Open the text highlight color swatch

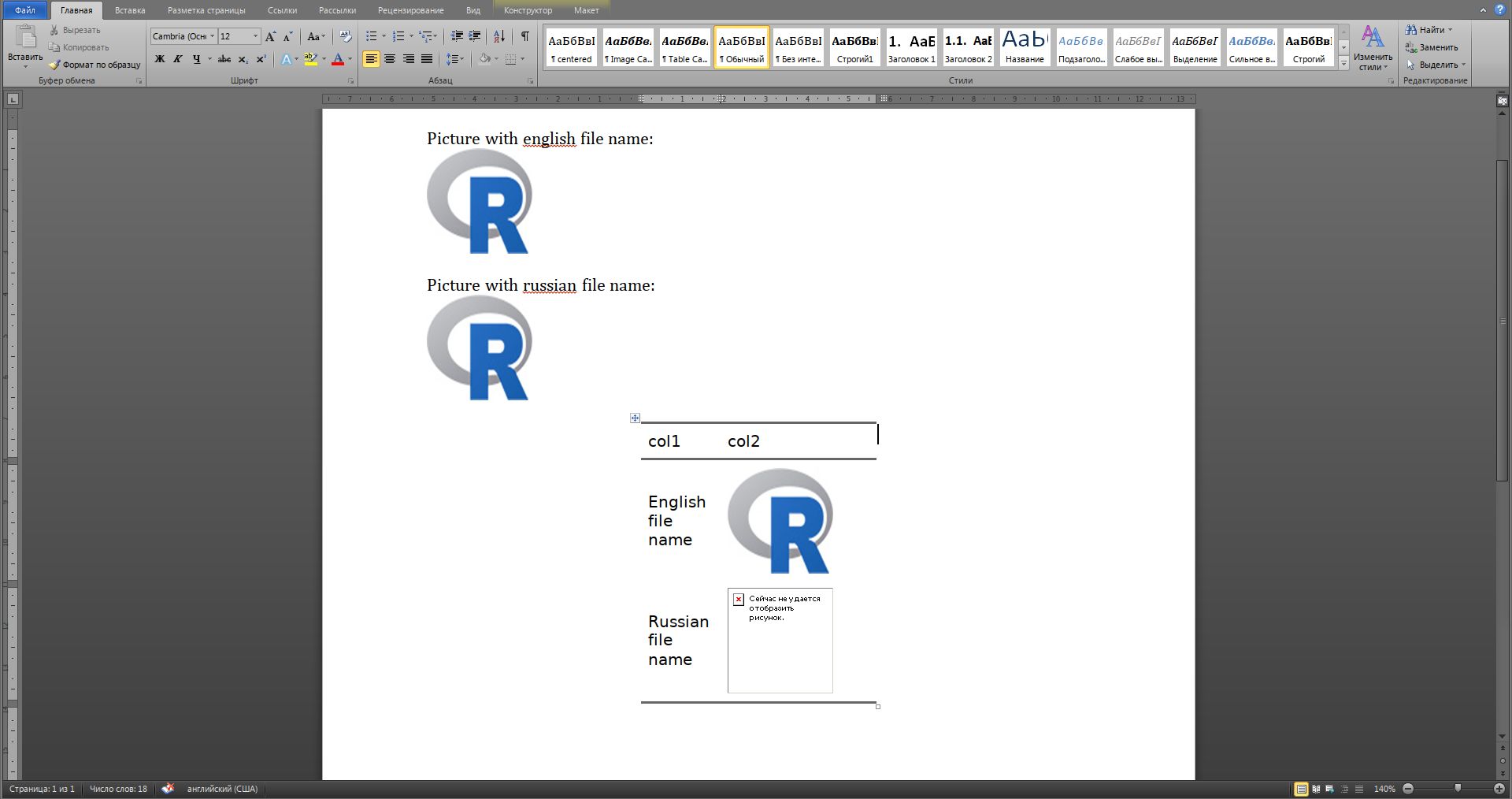(310, 59)
